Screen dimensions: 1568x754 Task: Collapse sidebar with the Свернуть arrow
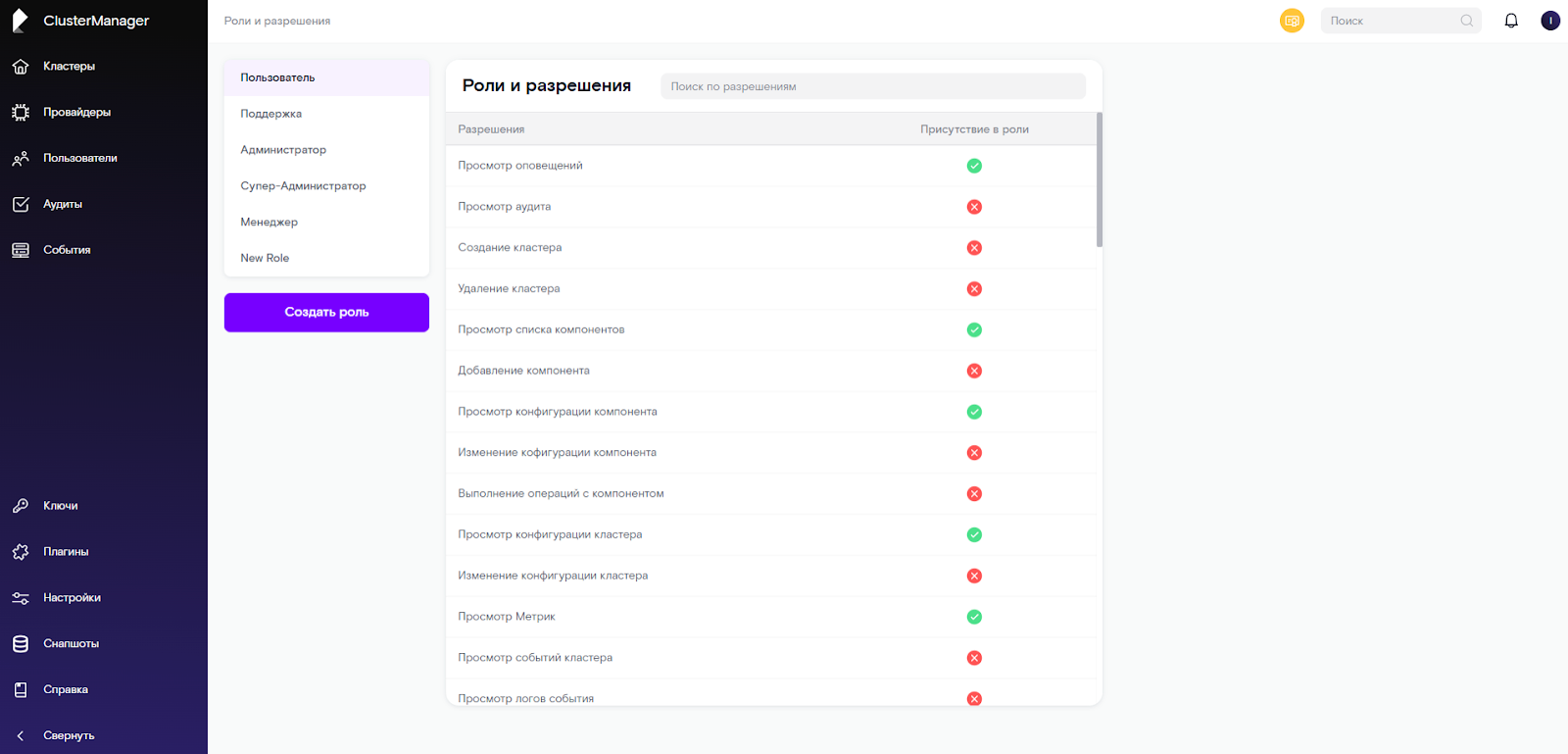(21, 735)
